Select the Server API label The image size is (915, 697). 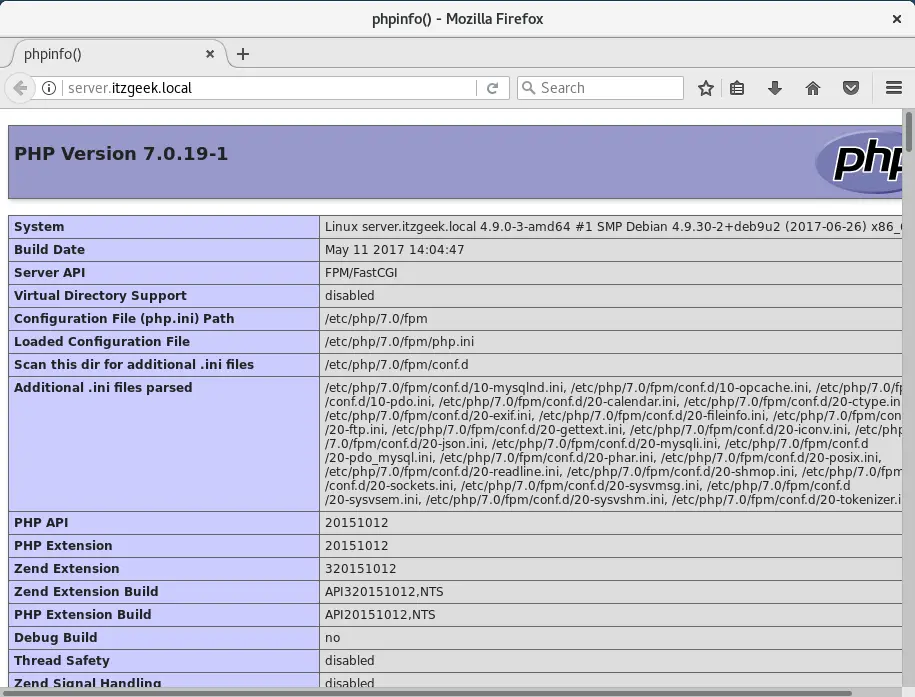[x=50, y=273]
